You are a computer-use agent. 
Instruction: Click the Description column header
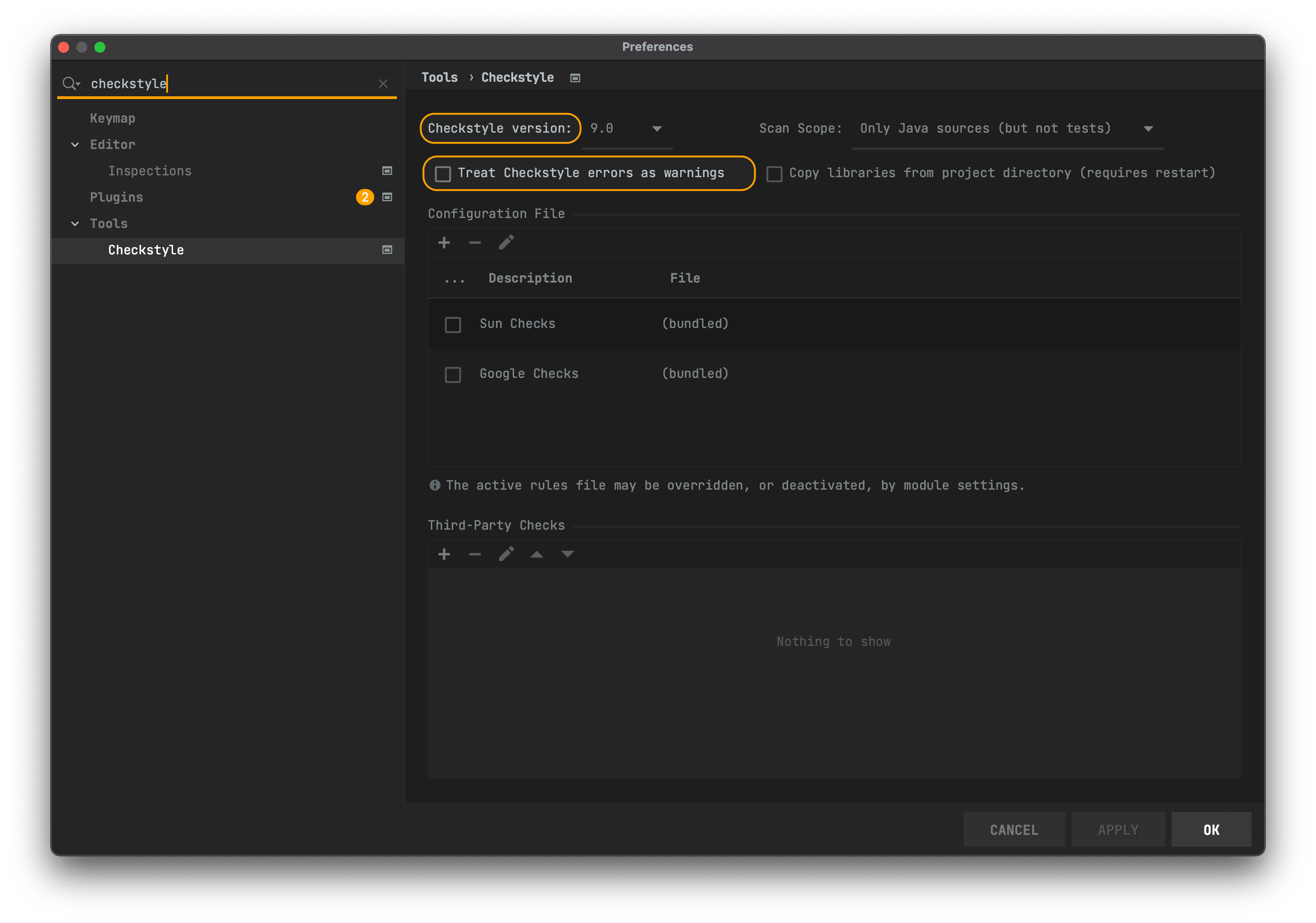530,278
